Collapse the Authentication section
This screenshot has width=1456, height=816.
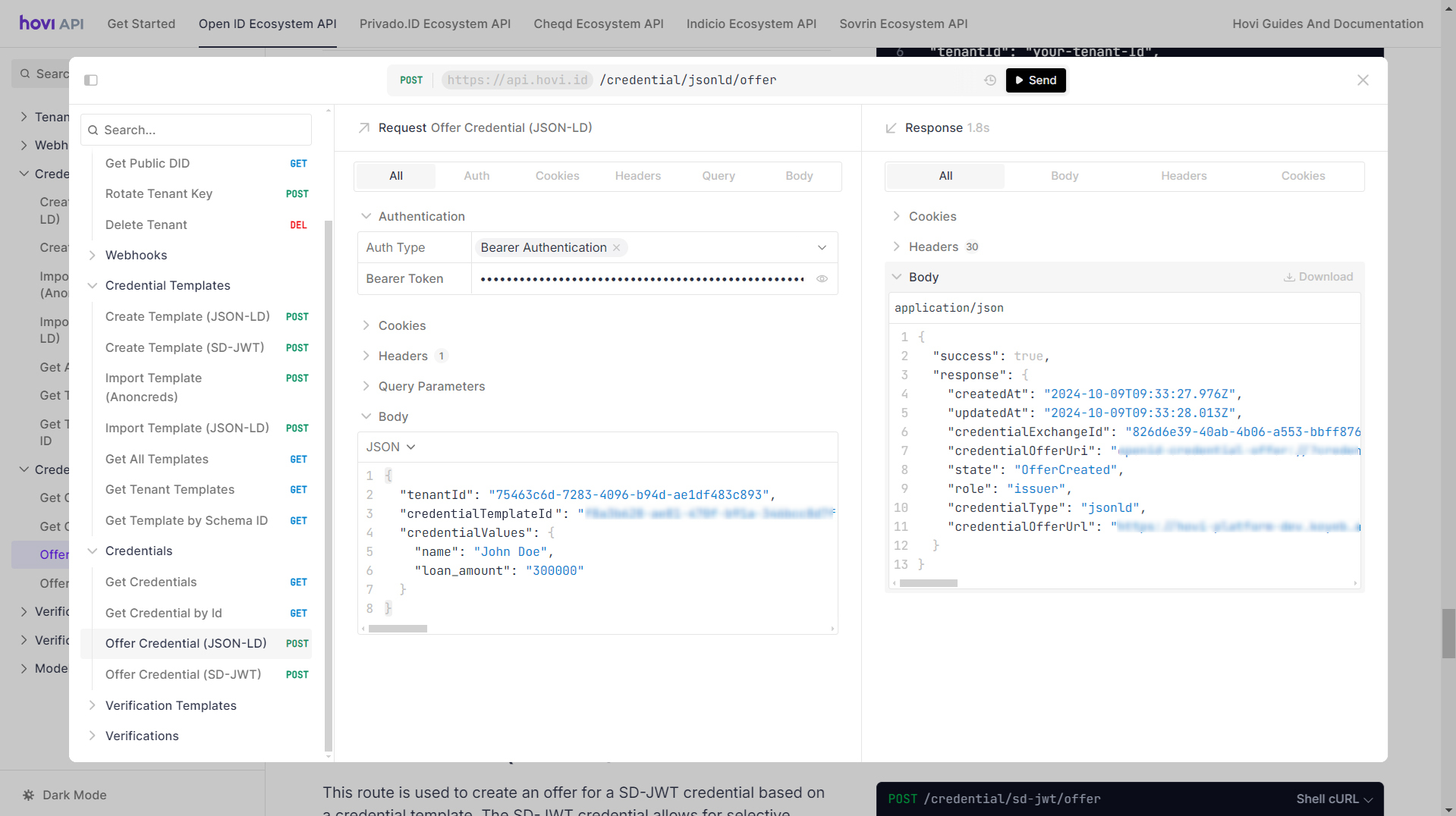coord(366,216)
